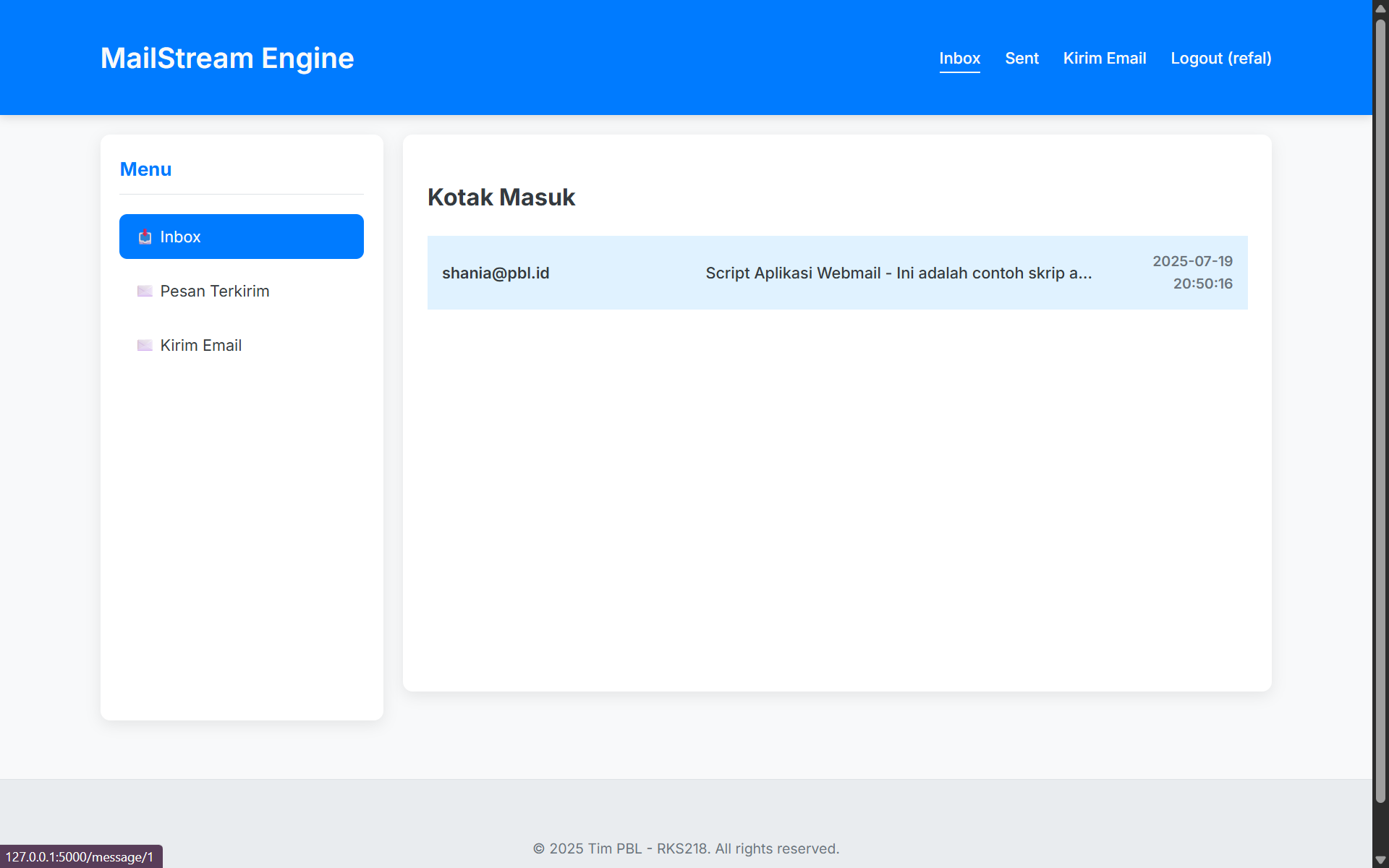Click the Script Aplikasi Webmail subject line

(x=899, y=273)
